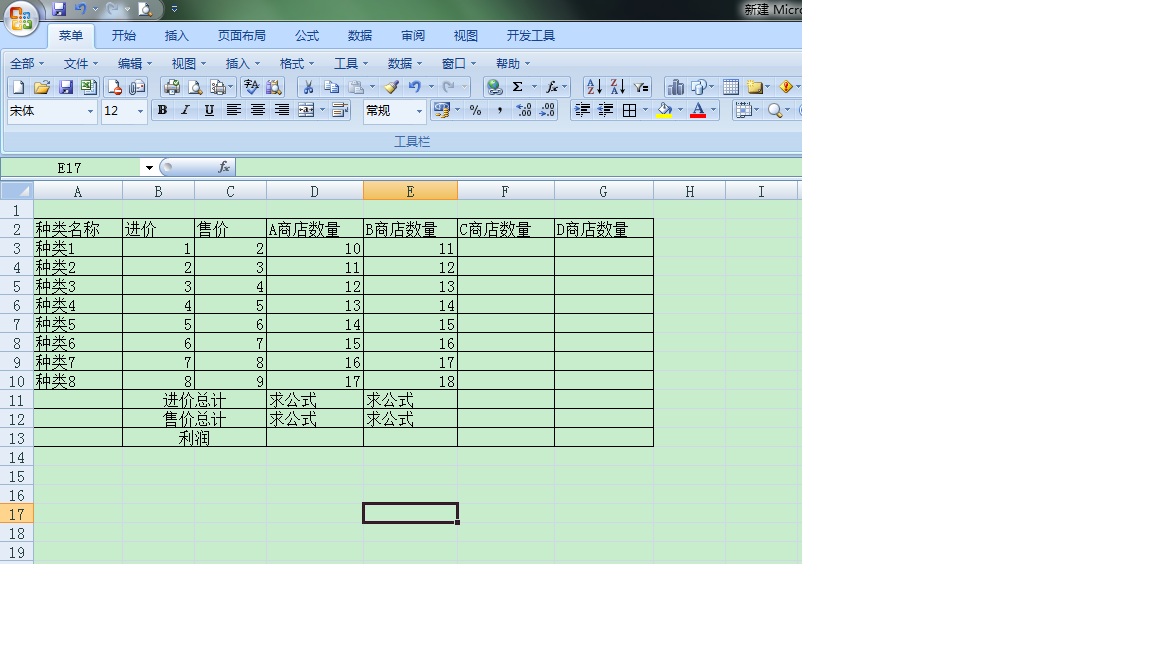Decrease decimal places
This screenshot has height=648, width=1152.
coord(547,110)
